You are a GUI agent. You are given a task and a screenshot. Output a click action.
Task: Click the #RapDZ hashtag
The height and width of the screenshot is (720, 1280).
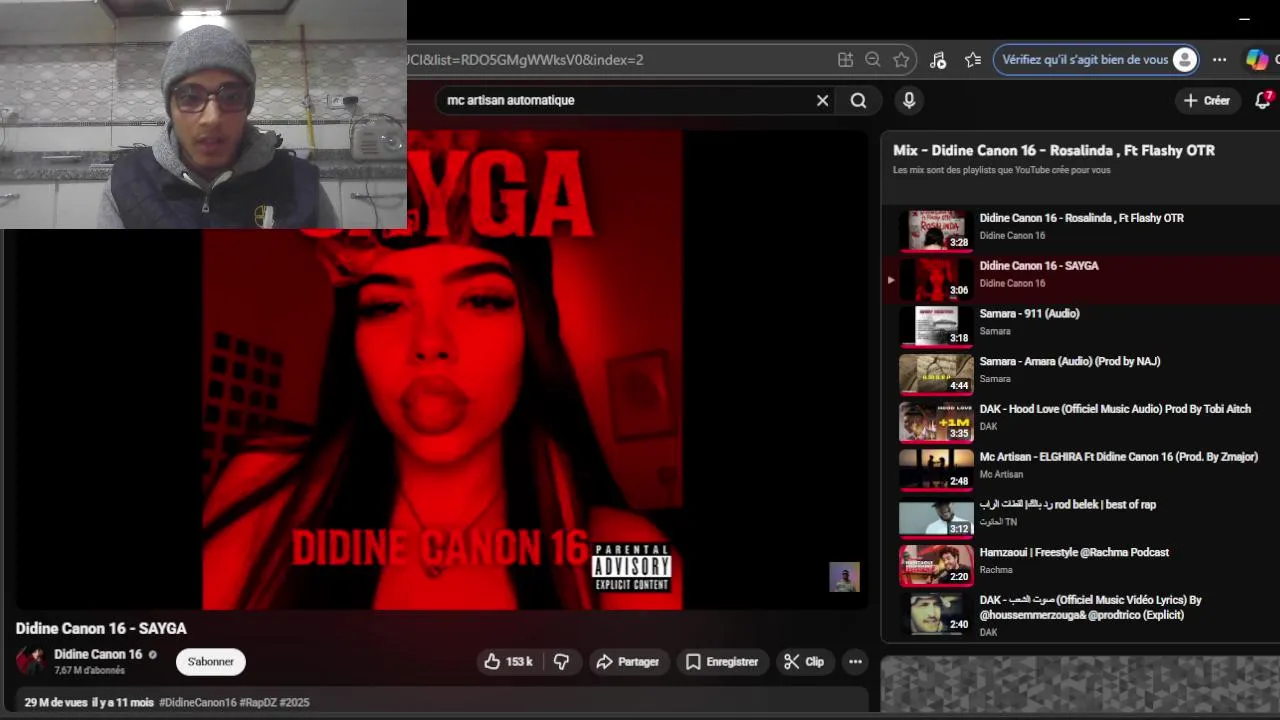(x=258, y=703)
